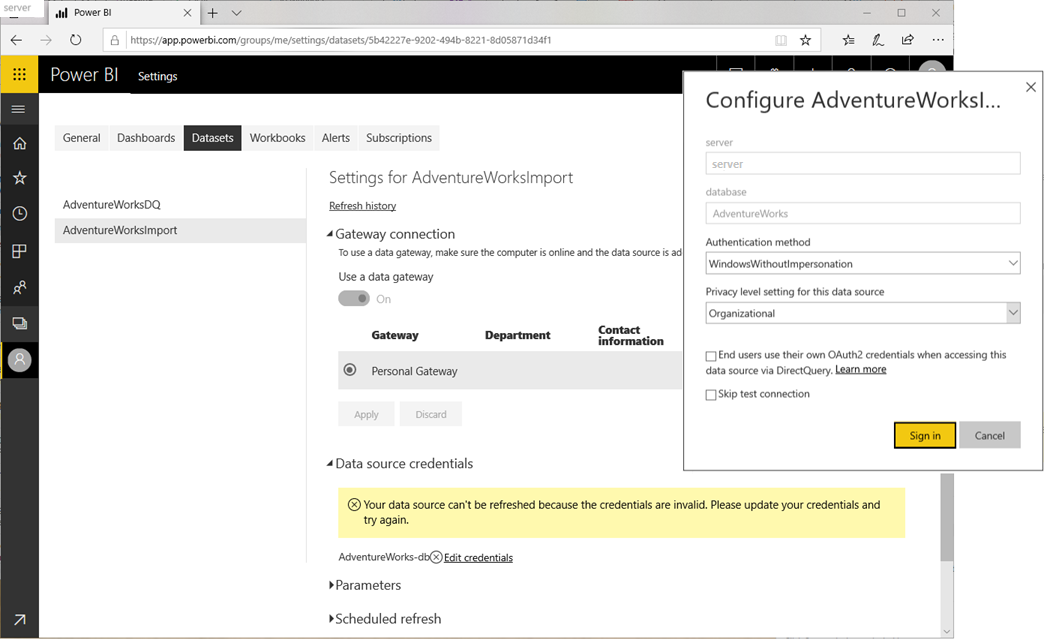Select the Personal Gateway radio button

(x=349, y=370)
